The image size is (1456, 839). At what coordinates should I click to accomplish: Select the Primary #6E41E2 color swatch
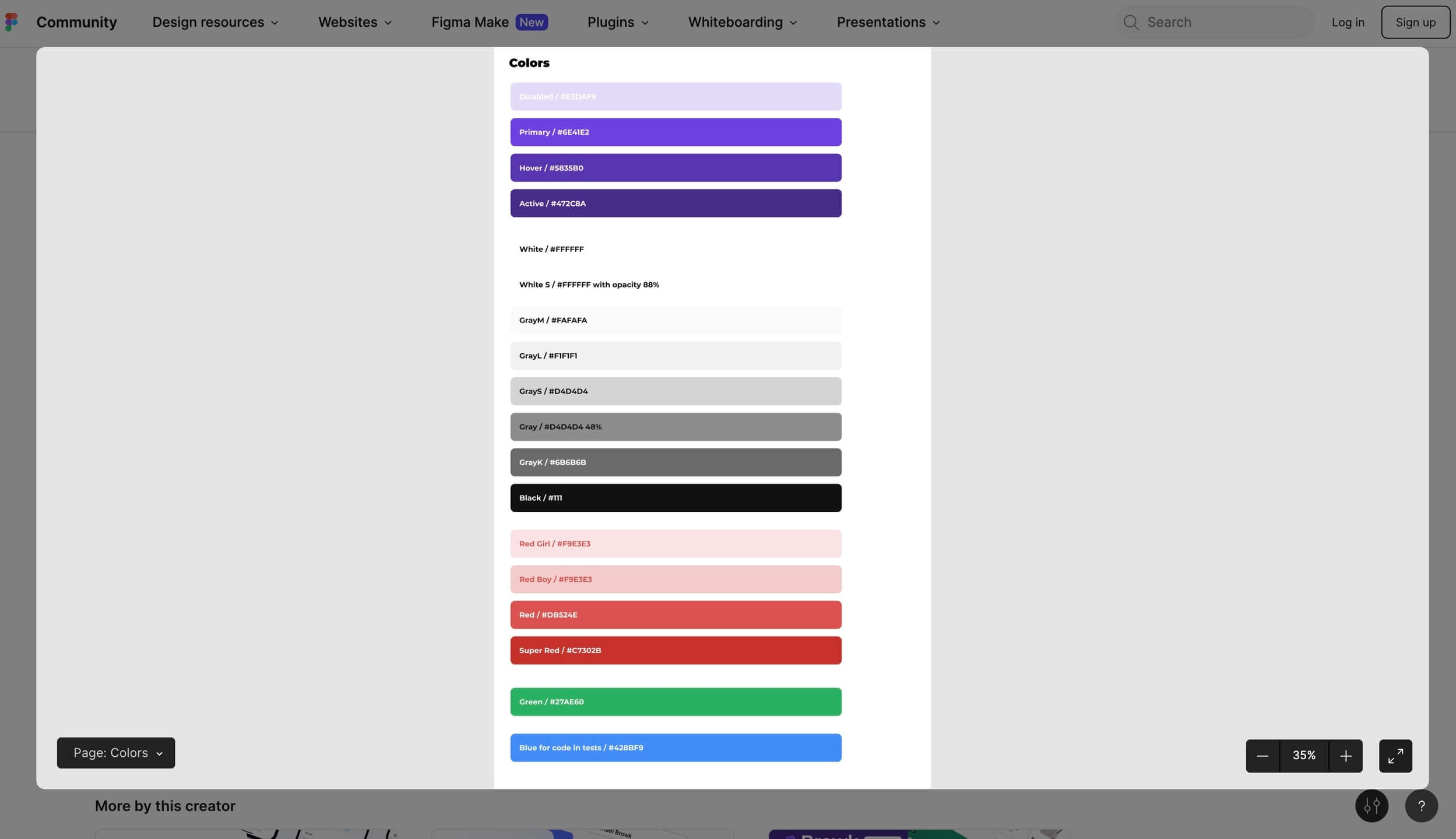point(676,132)
